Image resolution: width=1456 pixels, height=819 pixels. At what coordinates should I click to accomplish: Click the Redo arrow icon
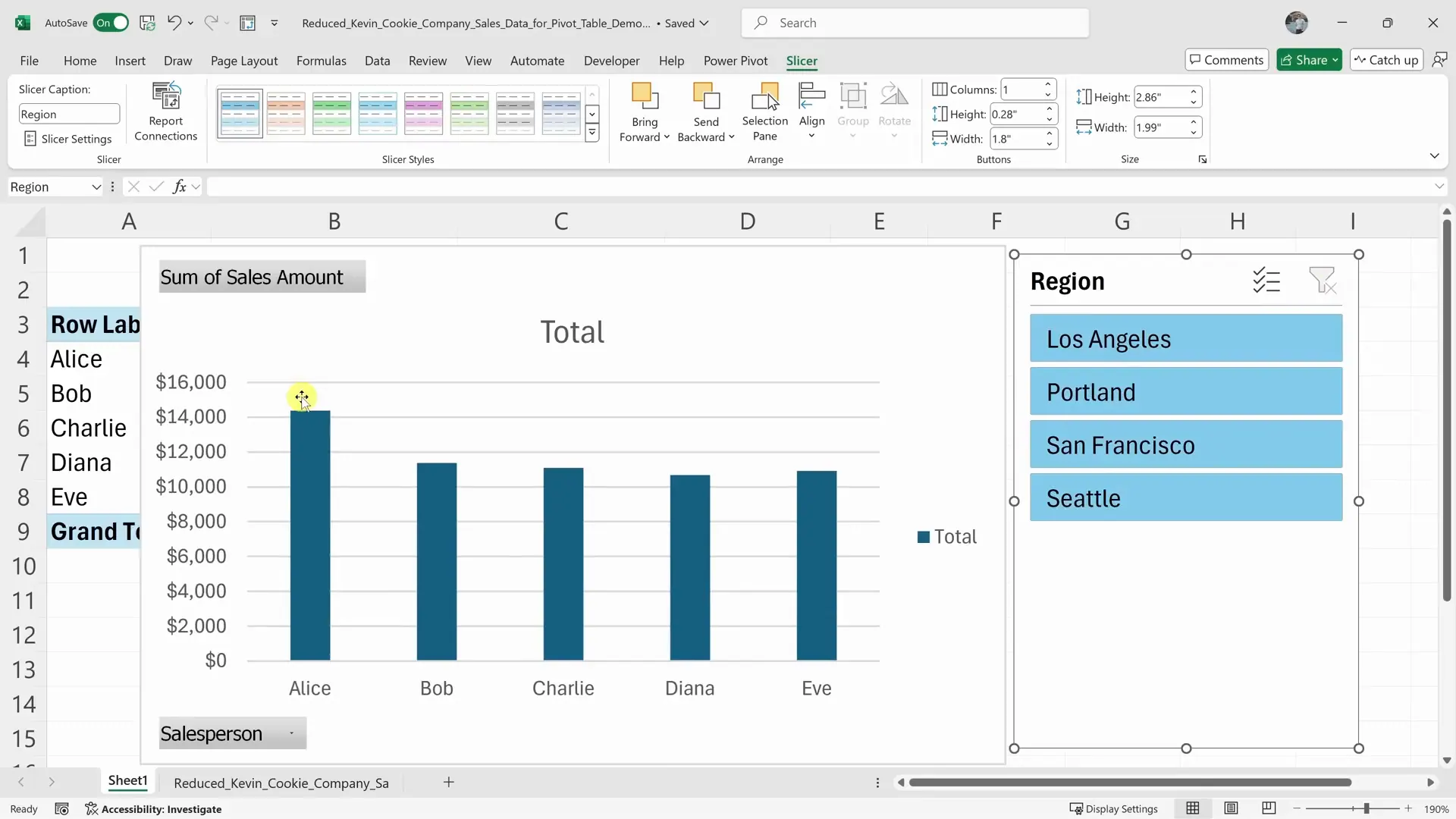click(212, 23)
